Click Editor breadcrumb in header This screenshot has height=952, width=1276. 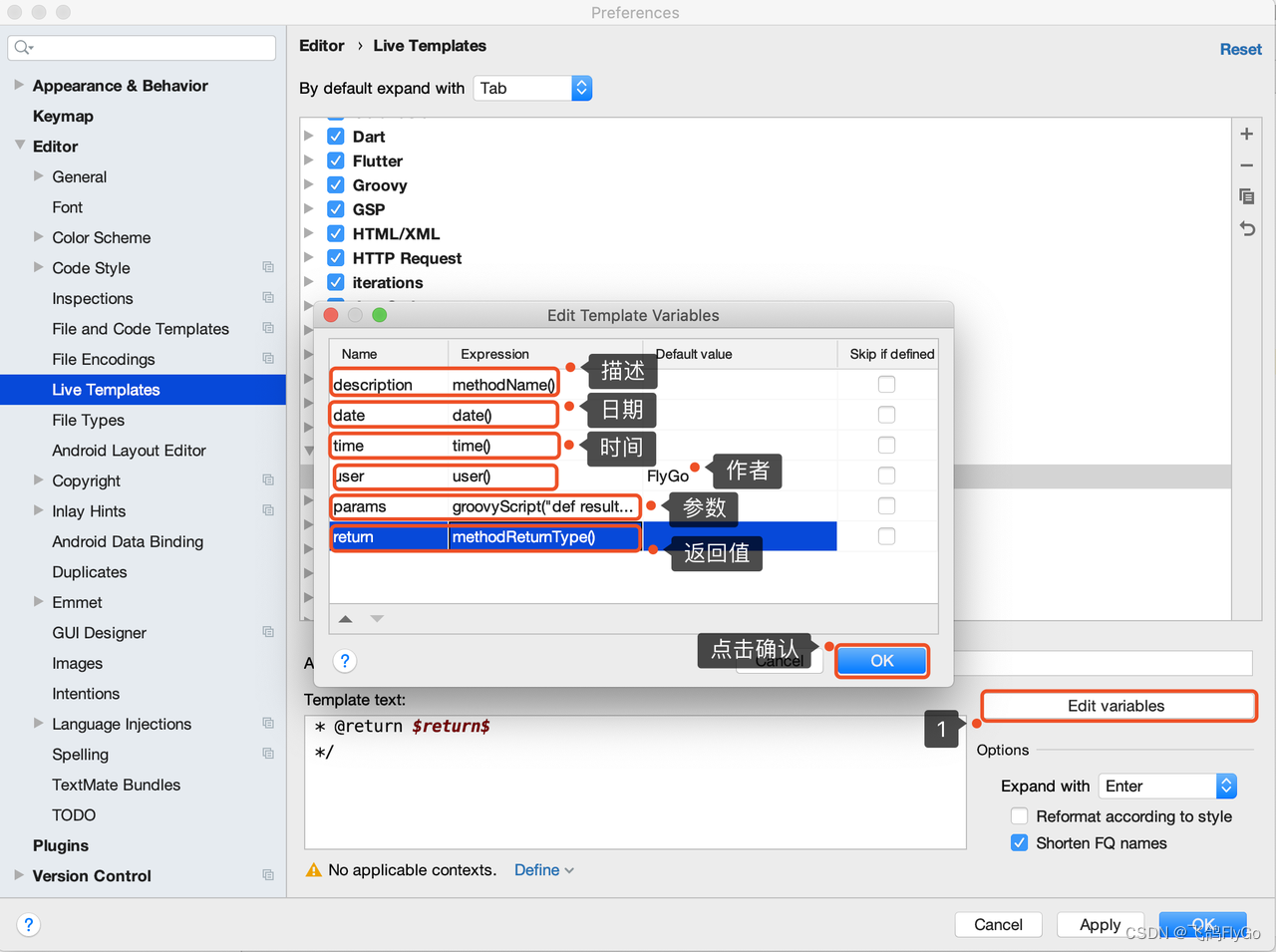coord(321,46)
